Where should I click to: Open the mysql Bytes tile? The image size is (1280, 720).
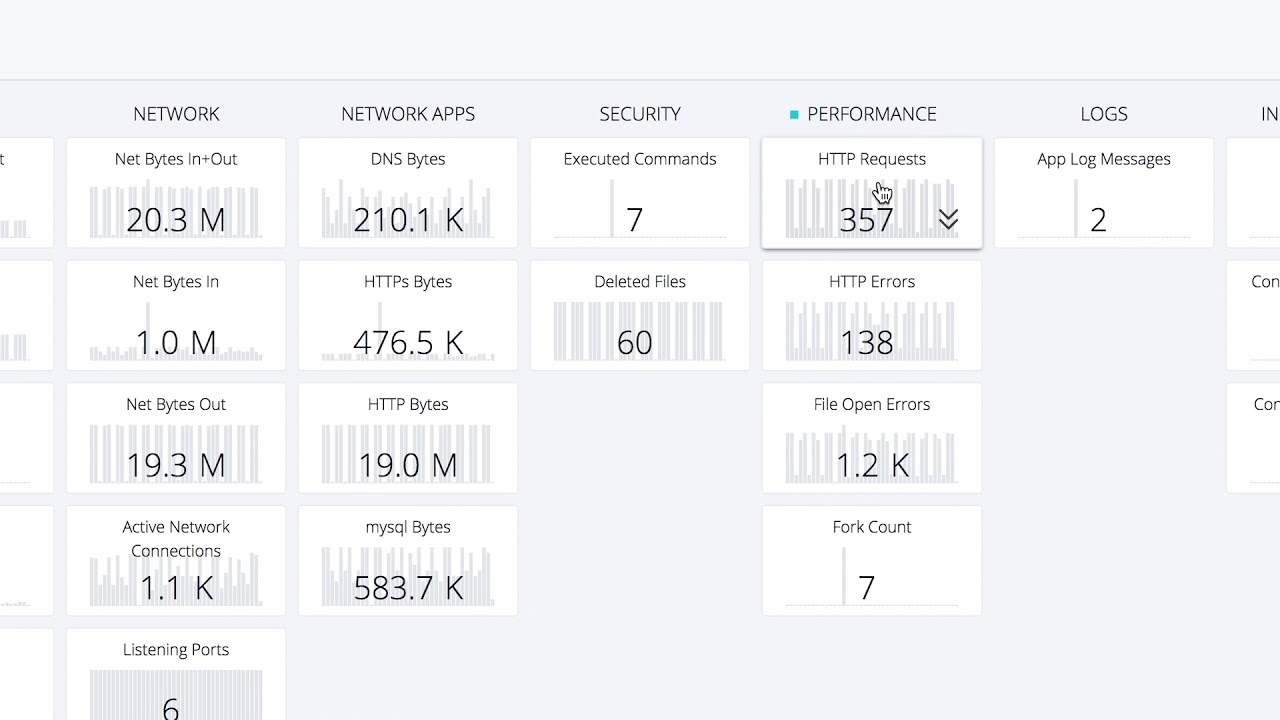(x=408, y=560)
